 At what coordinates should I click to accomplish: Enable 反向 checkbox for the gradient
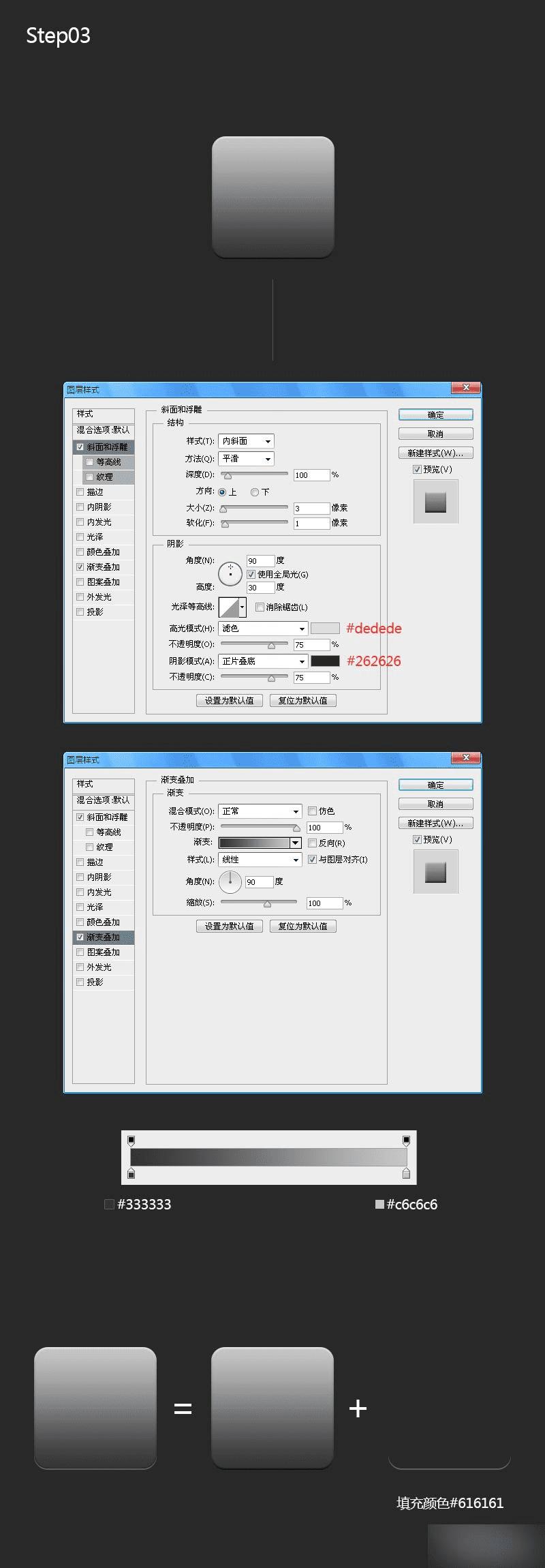click(312, 843)
